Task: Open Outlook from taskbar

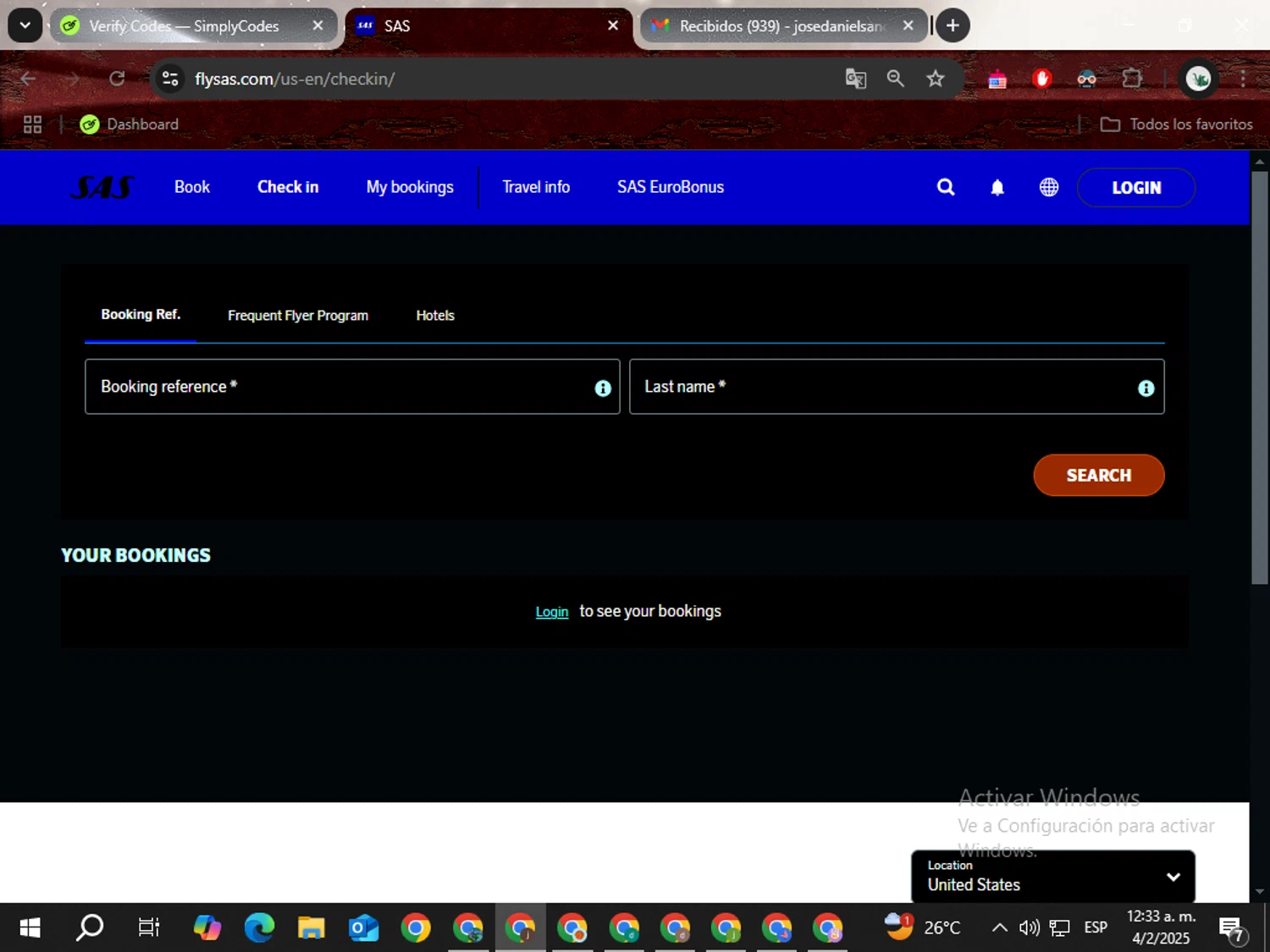Action: (x=363, y=928)
